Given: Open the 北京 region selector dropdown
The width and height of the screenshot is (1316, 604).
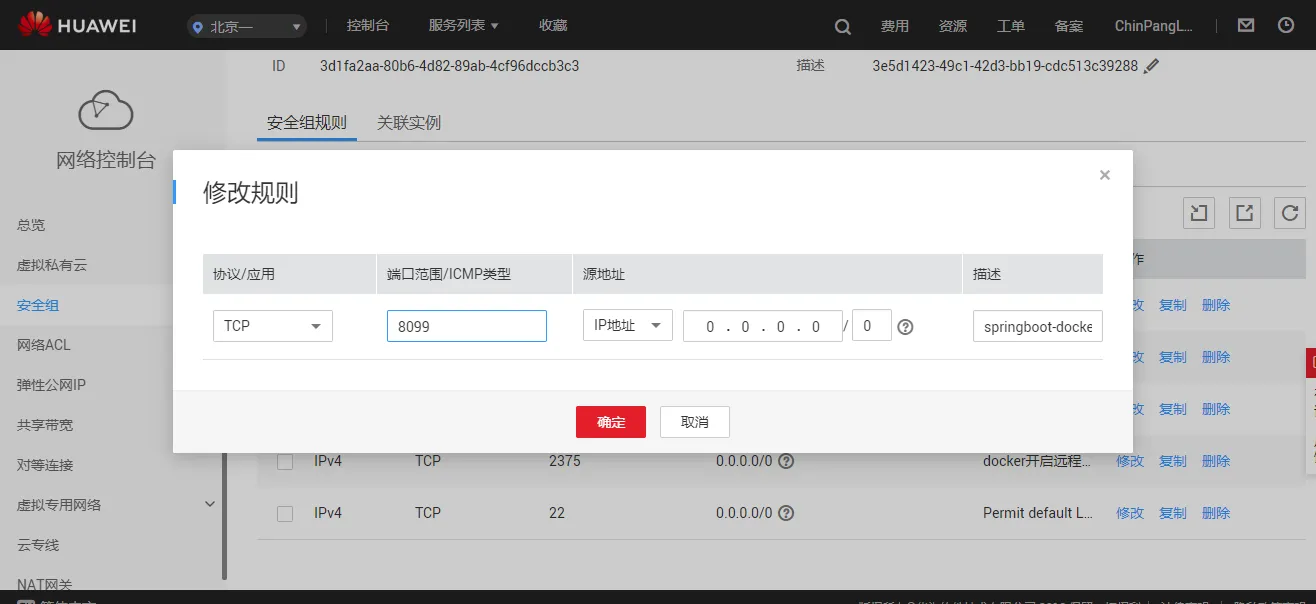Looking at the screenshot, I should (247, 27).
